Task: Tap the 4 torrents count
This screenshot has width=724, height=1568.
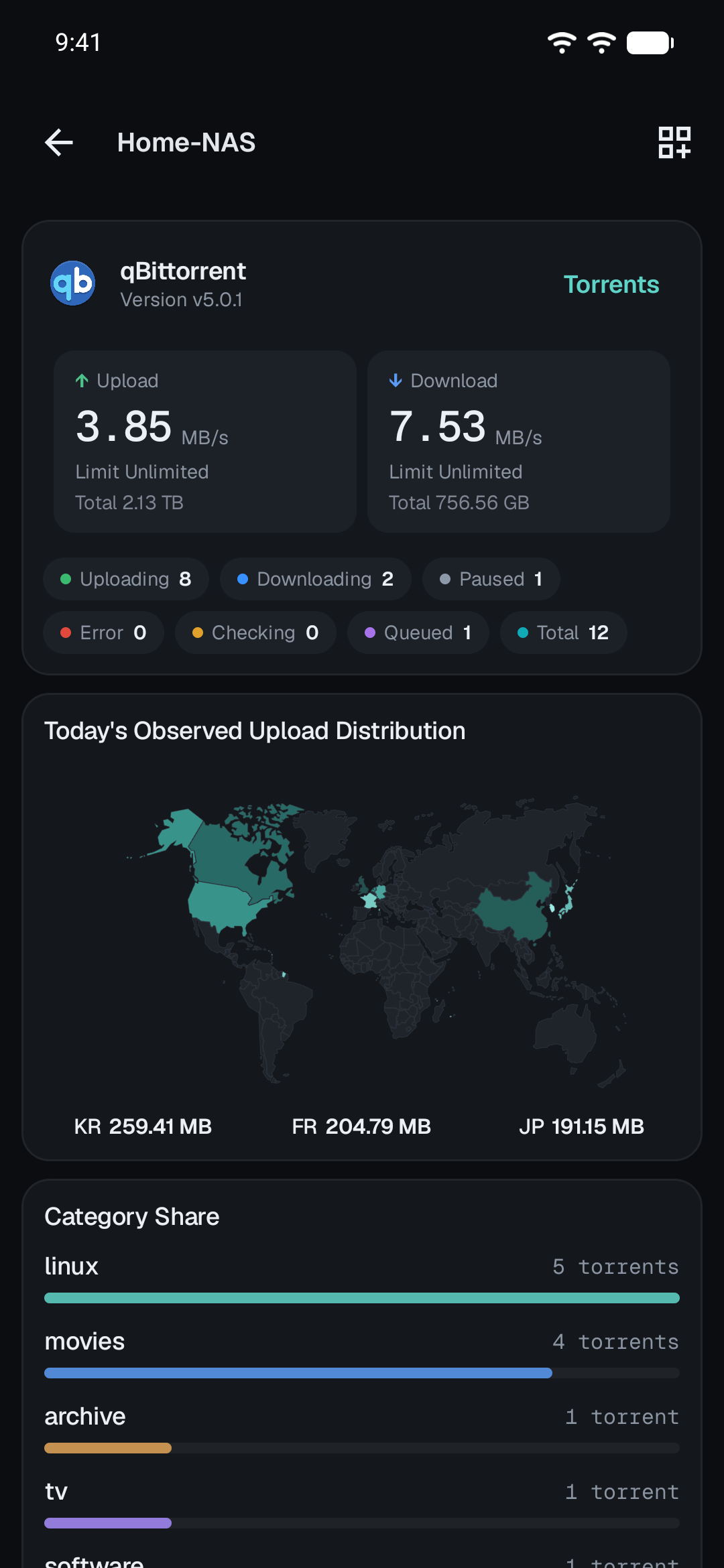Action: pyautogui.click(x=615, y=1342)
